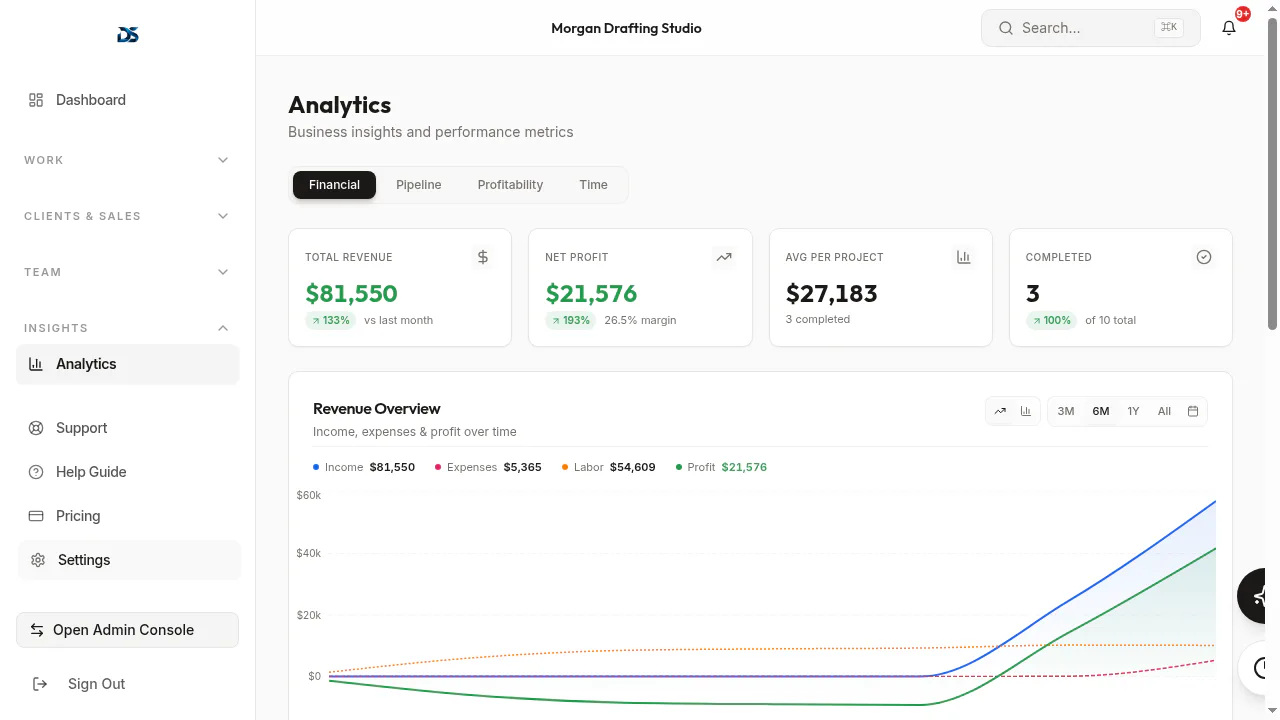This screenshot has width=1280, height=720.
Task: Select the 1Y time range
Action: point(1133,411)
